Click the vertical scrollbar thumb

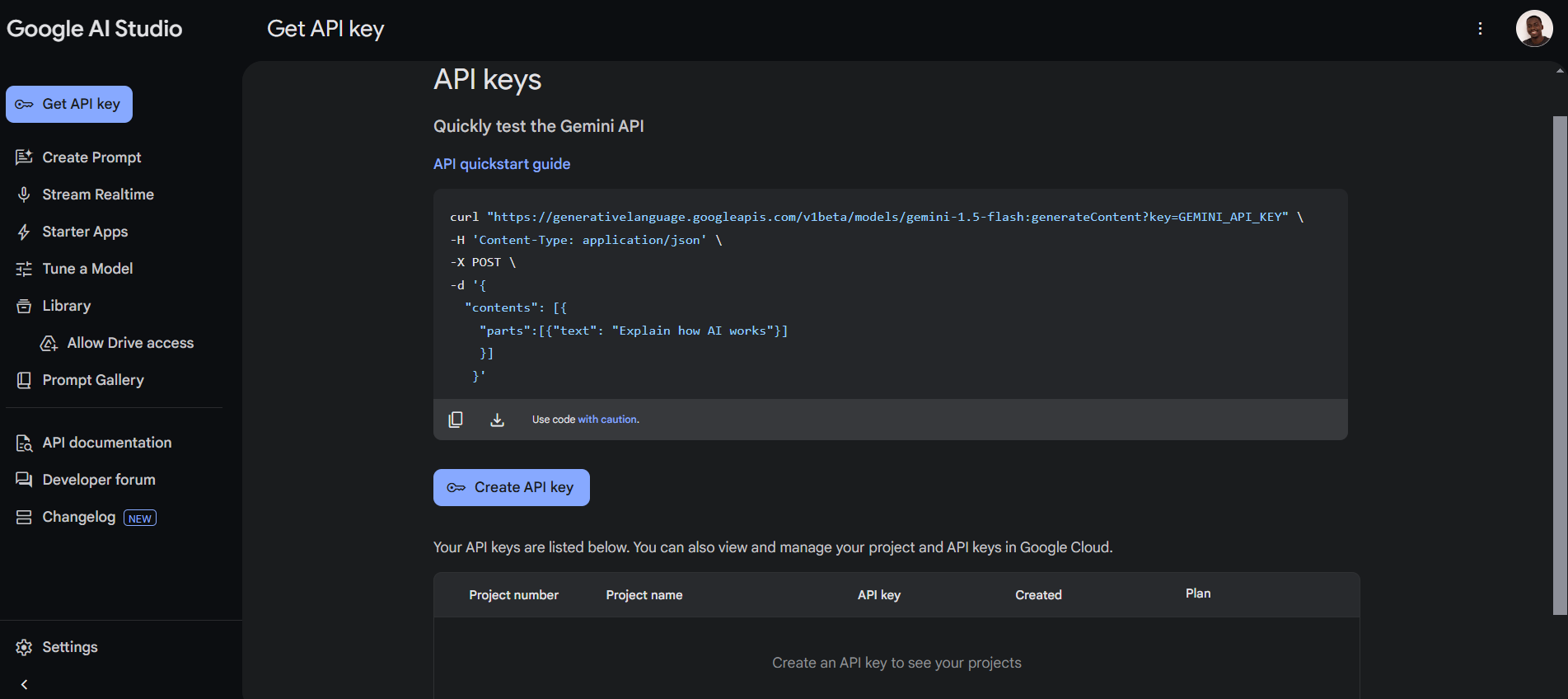point(1560,365)
